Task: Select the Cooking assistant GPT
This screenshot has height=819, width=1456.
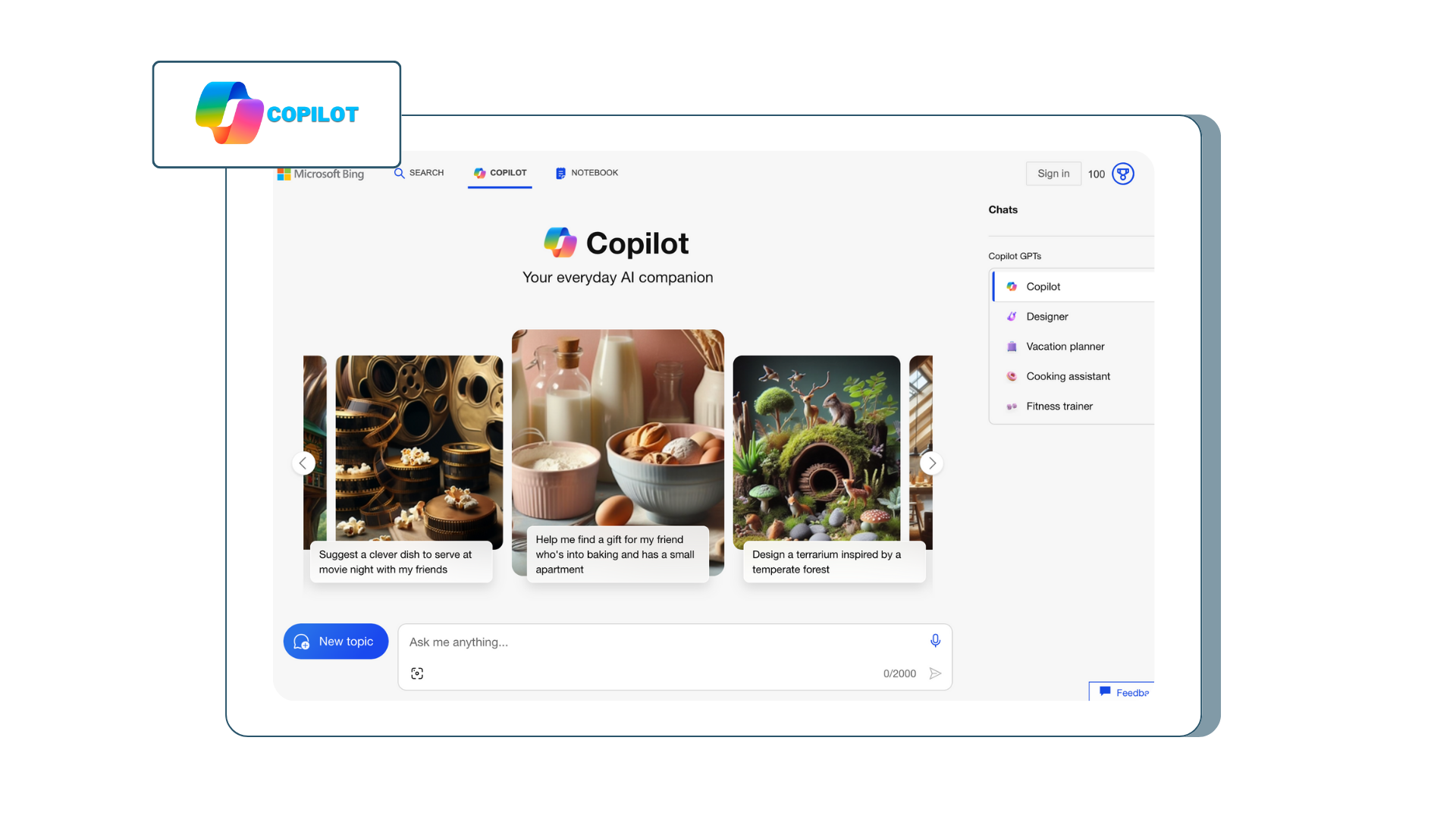Action: 1068,375
